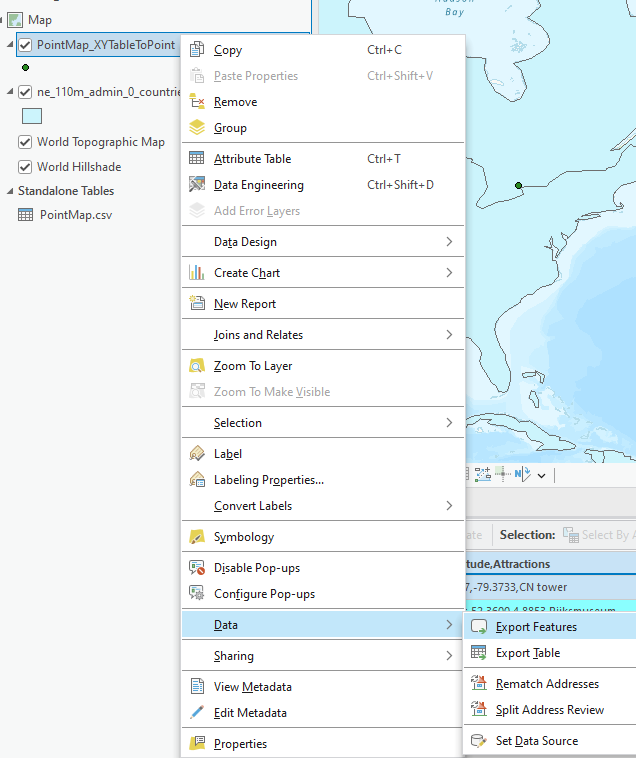Toggle World Topographic Map visibility checkbox
Image resolution: width=636 pixels, height=758 pixels.
[x=25, y=142]
